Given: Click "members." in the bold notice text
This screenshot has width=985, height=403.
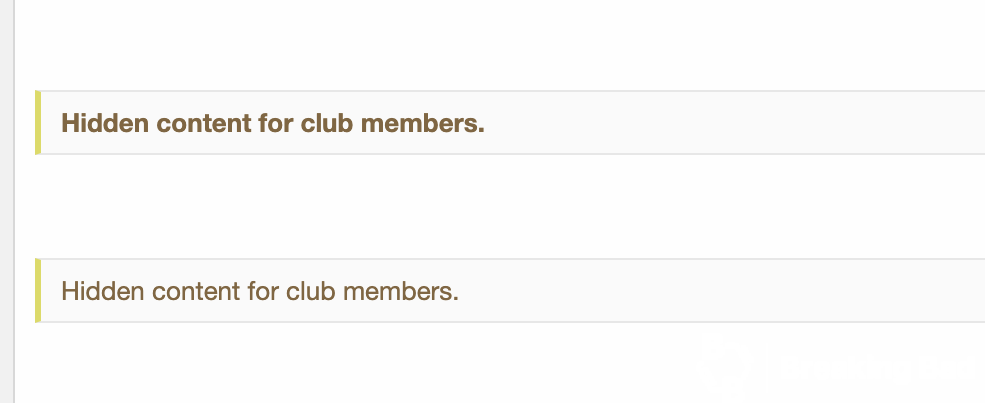Looking at the screenshot, I should (423, 123).
